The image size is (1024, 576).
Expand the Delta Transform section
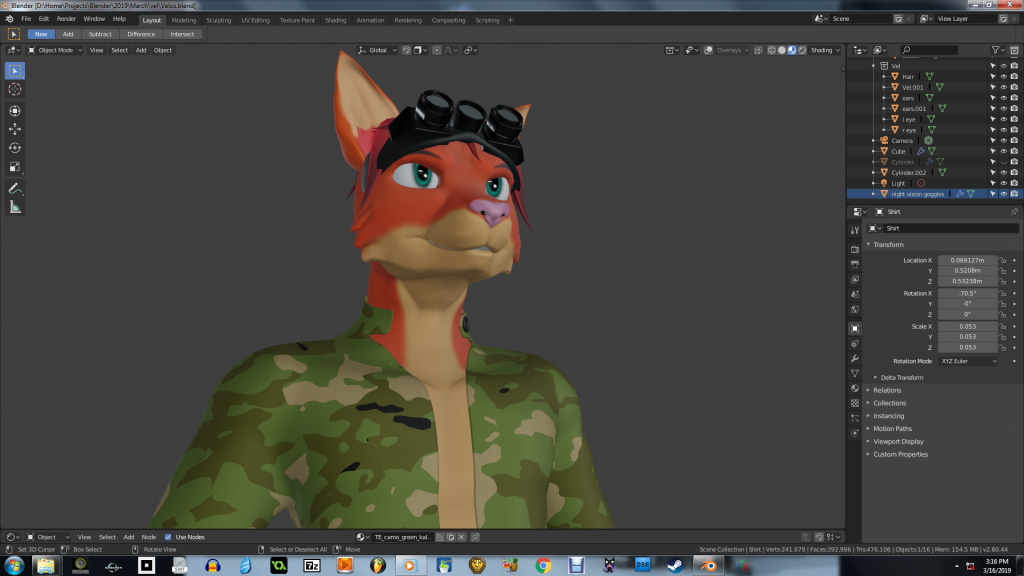[x=901, y=377]
